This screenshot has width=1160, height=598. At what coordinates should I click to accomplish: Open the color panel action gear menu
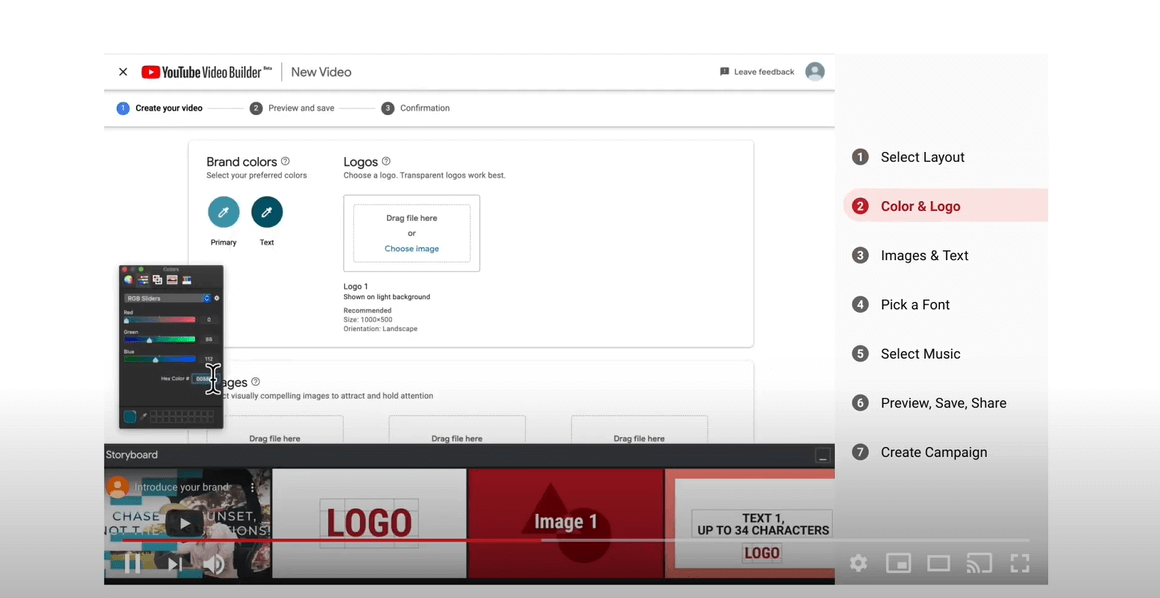(217, 298)
